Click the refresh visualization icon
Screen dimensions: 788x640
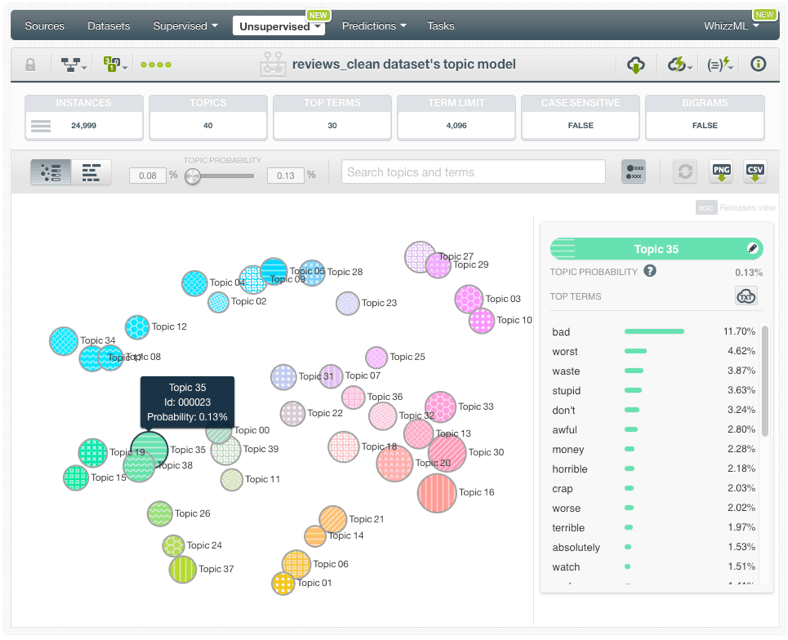684,171
